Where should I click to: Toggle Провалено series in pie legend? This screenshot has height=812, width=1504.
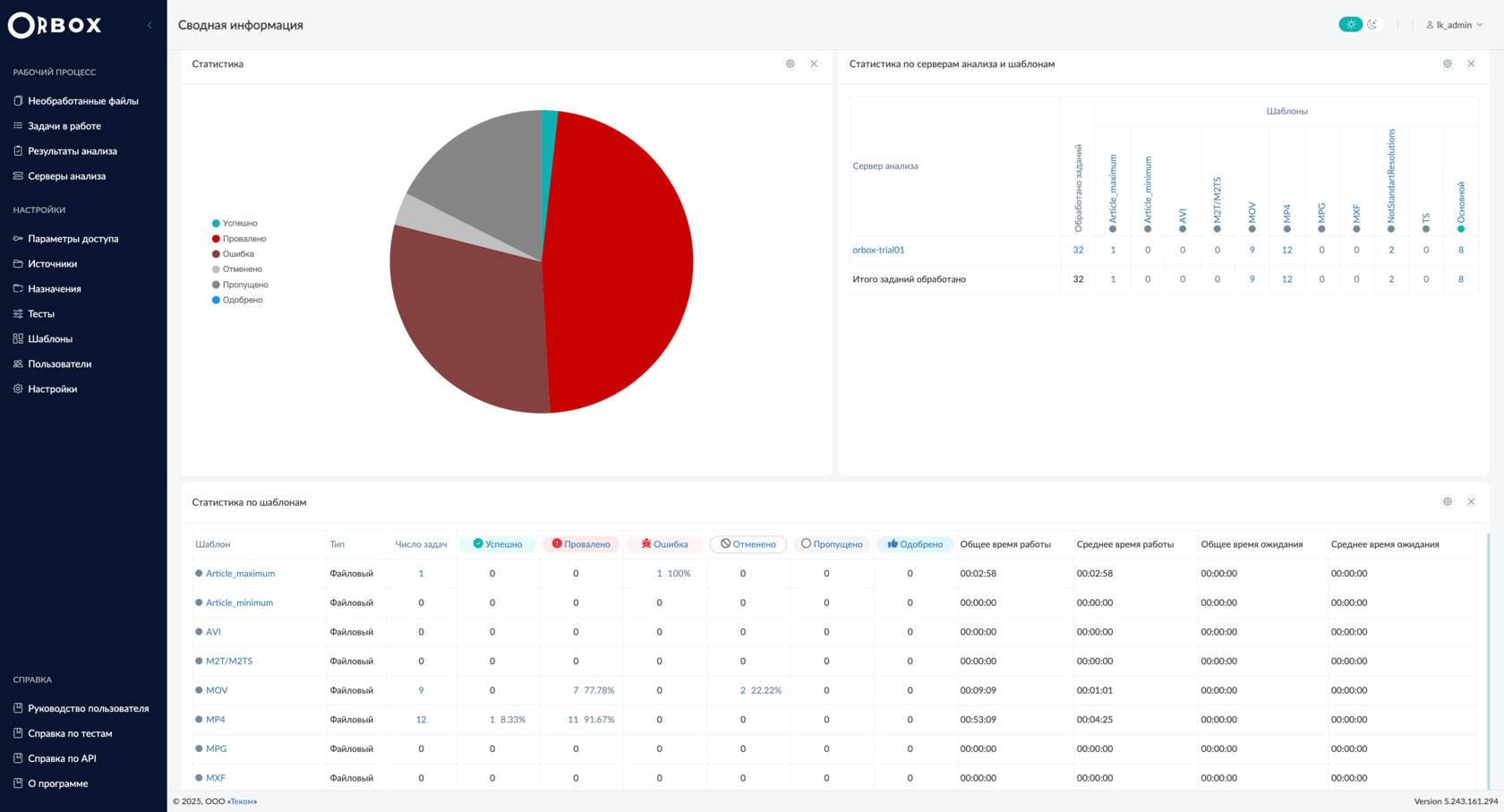coord(239,239)
